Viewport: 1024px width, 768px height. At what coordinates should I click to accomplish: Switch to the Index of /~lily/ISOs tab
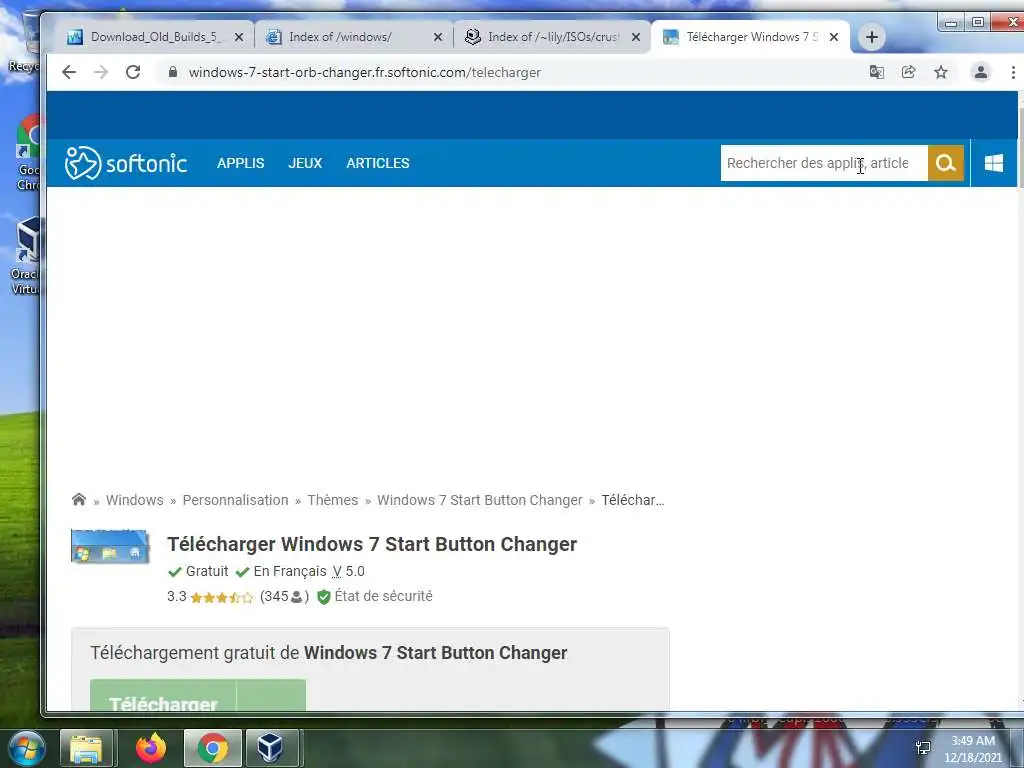(x=552, y=37)
